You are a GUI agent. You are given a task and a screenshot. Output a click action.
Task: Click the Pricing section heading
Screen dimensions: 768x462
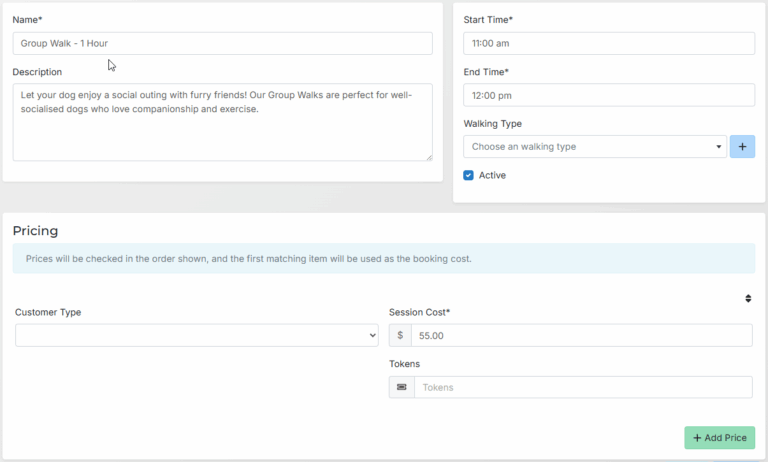pyautogui.click(x=36, y=231)
